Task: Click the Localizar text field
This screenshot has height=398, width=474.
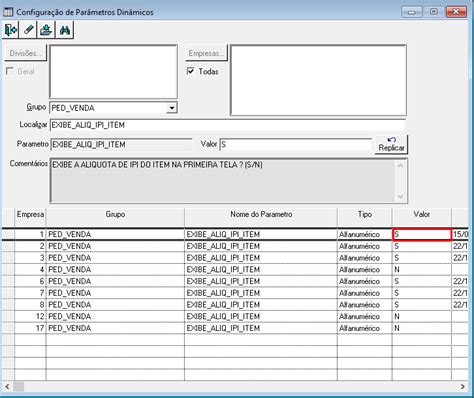Action: click(228, 125)
